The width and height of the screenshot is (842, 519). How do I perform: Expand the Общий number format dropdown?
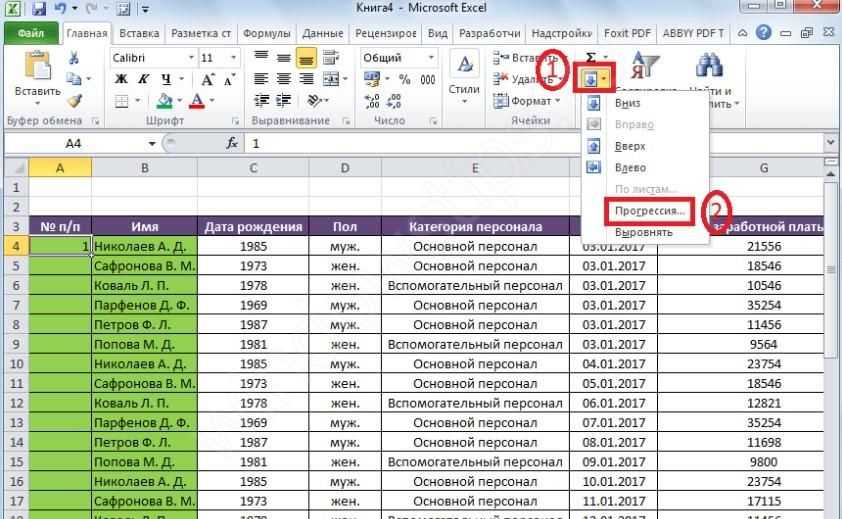(x=398, y=58)
